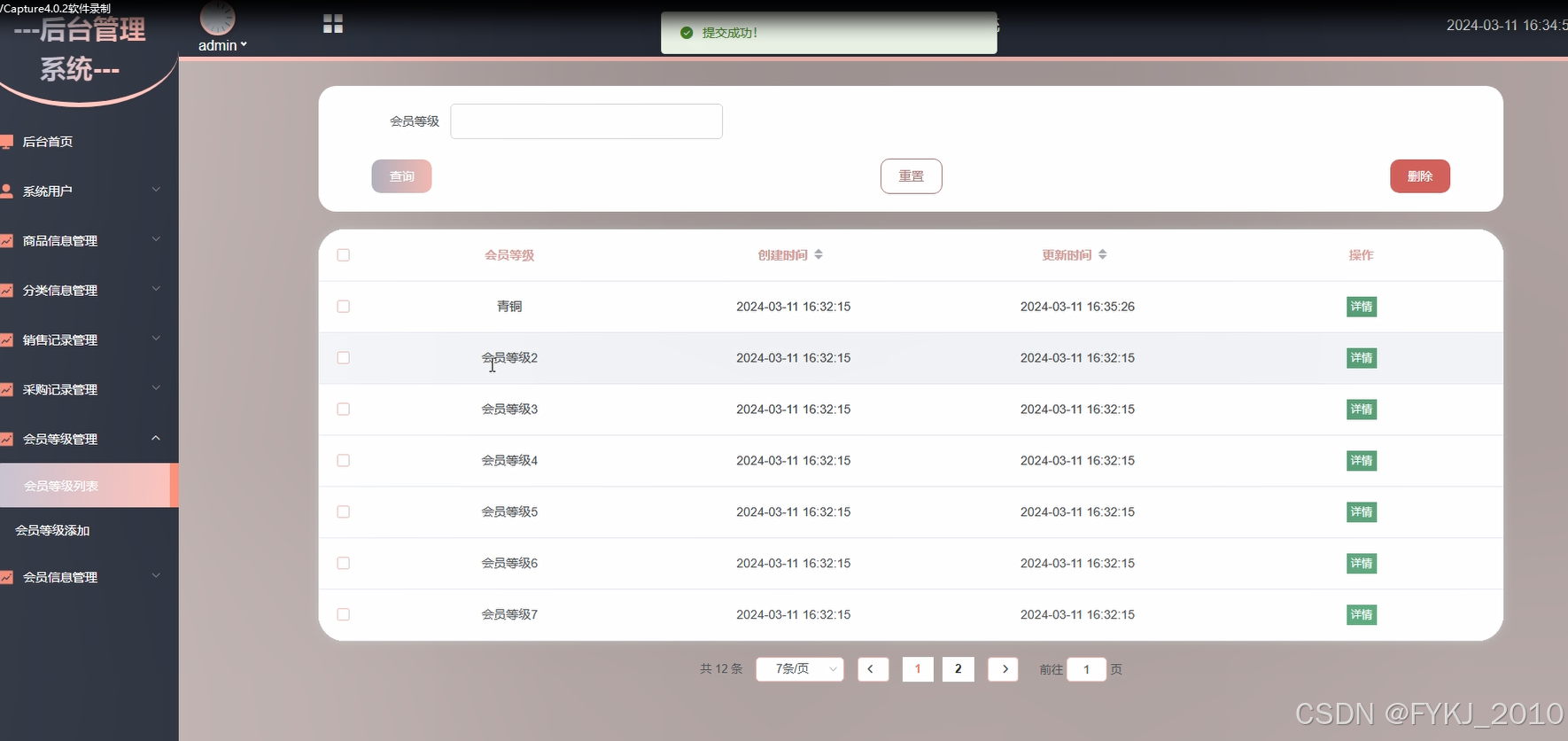Click the 共 12 条 total count
This screenshot has width=1568, height=741.
click(721, 669)
